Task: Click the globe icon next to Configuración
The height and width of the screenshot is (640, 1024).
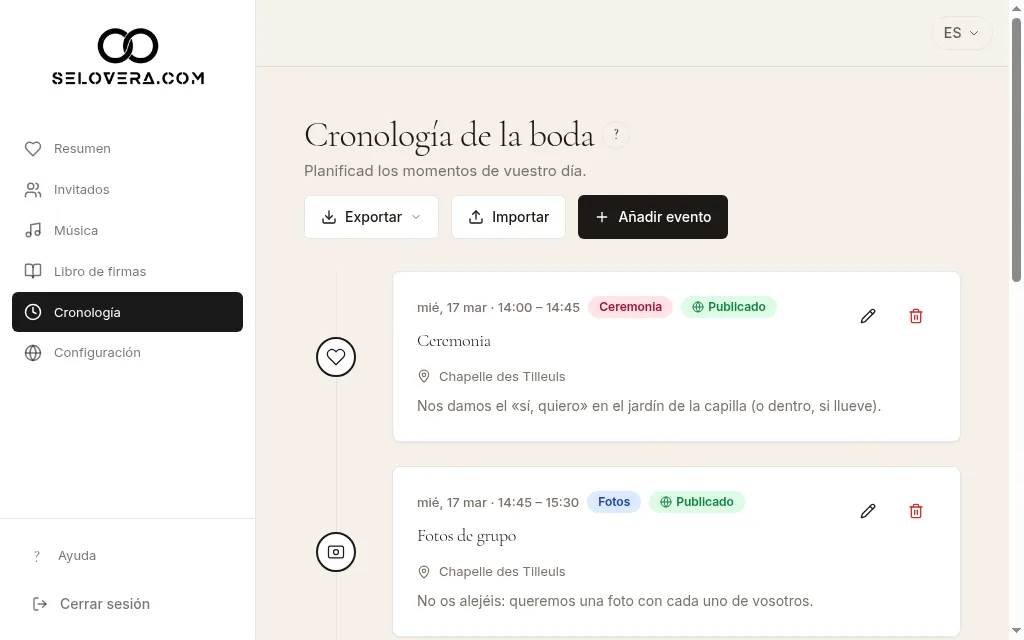Action: tap(33, 353)
